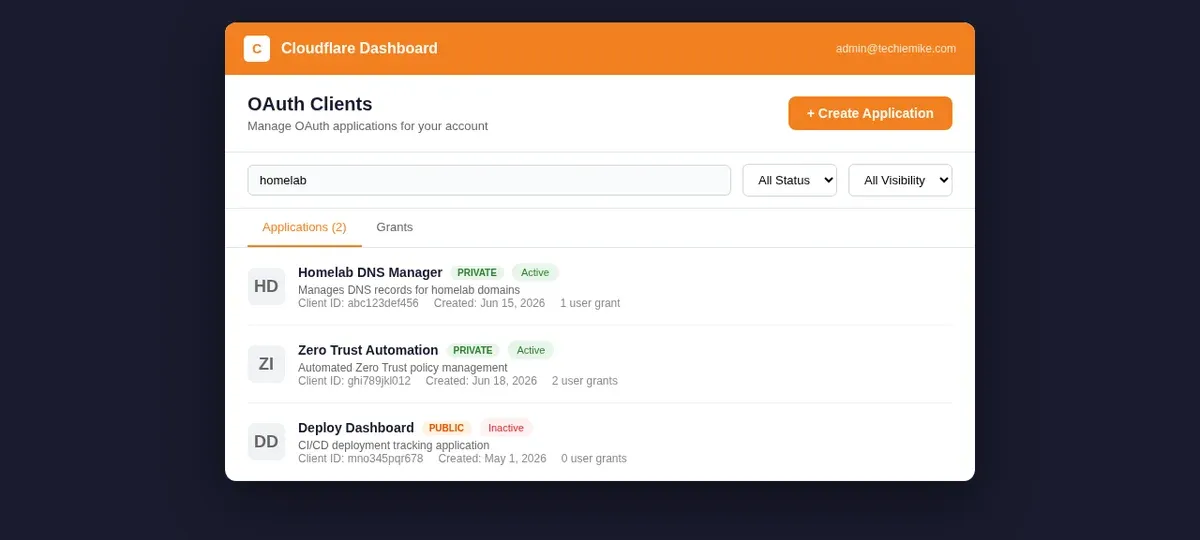Viewport: 1200px width, 540px height.
Task: Click the Inactive badge on Deploy Dashboard
Action: tap(506, 428)
